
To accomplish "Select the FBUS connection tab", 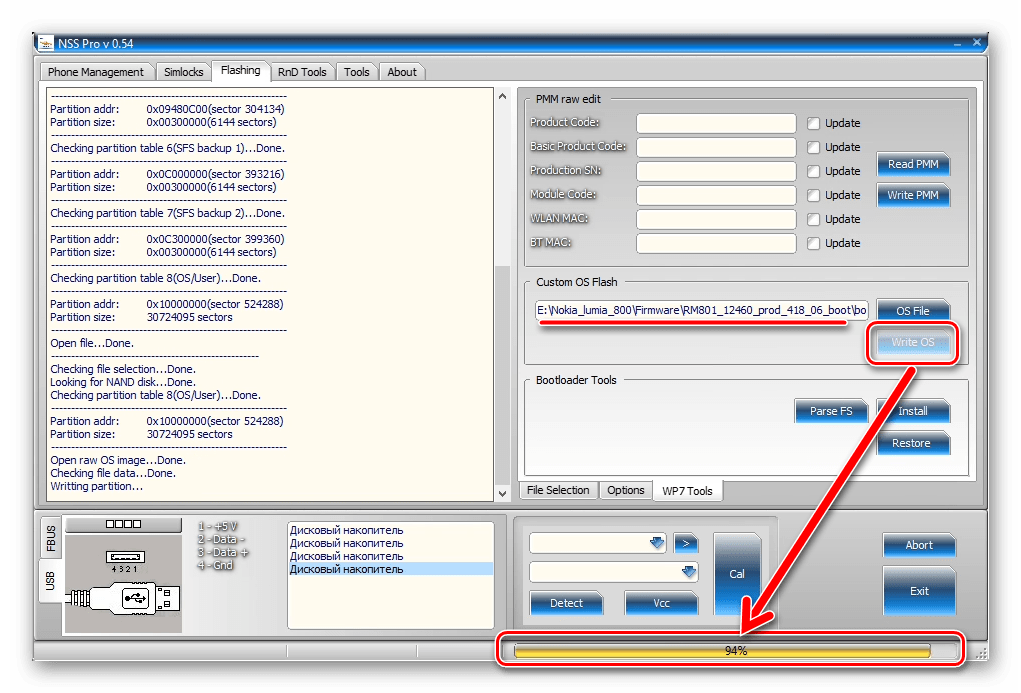I will click(x=51, y=538).
